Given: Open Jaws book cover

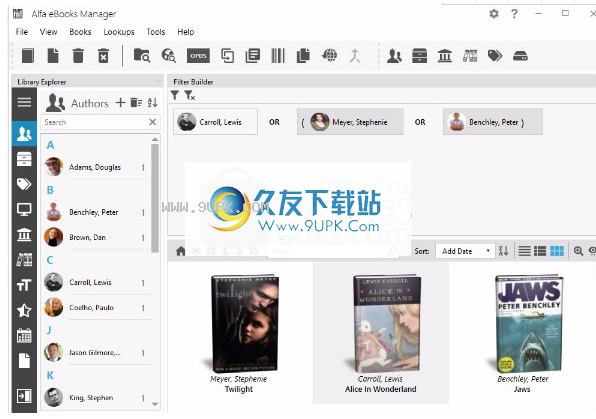Looking at the screenshot, I should tap(529, 324).
